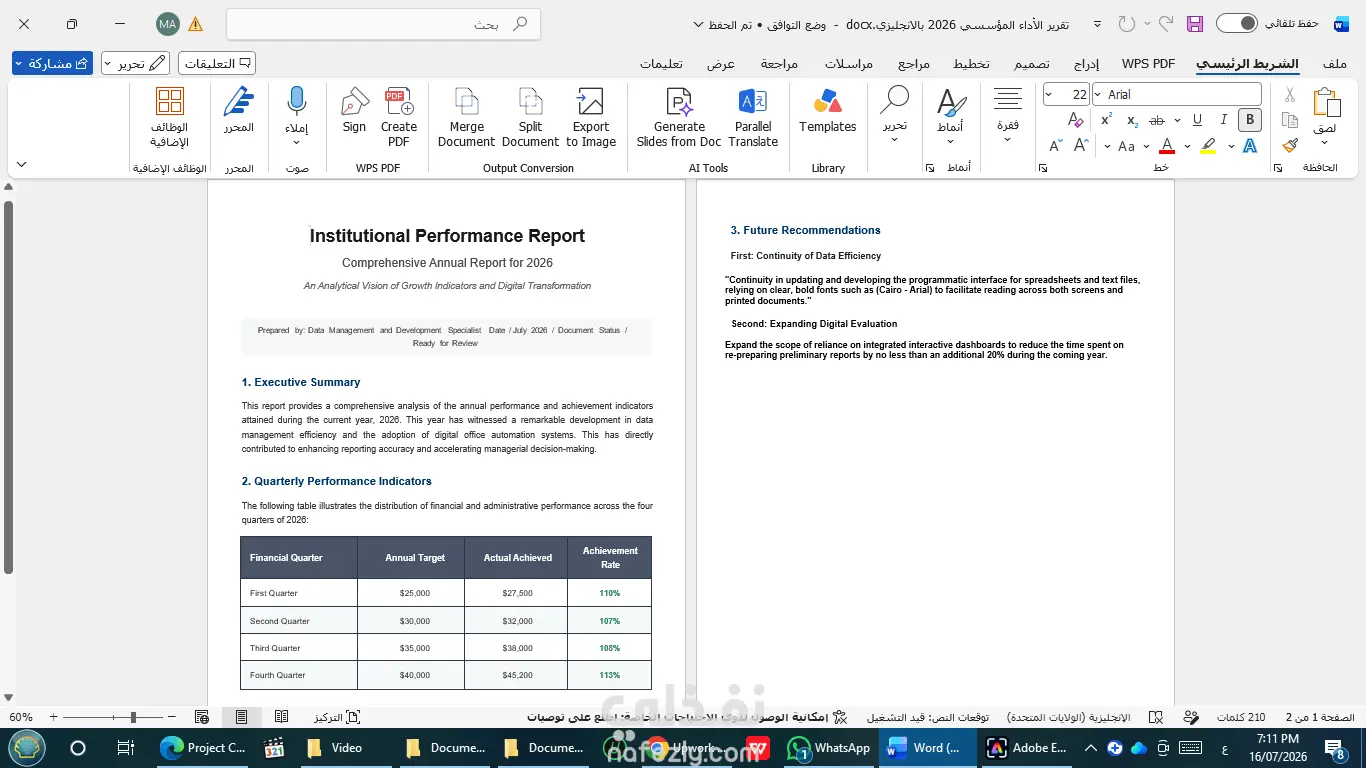This screenshot has height=768, width=1366.
Task: Click the Save floppy disk icon
Action: [1194, 23]
